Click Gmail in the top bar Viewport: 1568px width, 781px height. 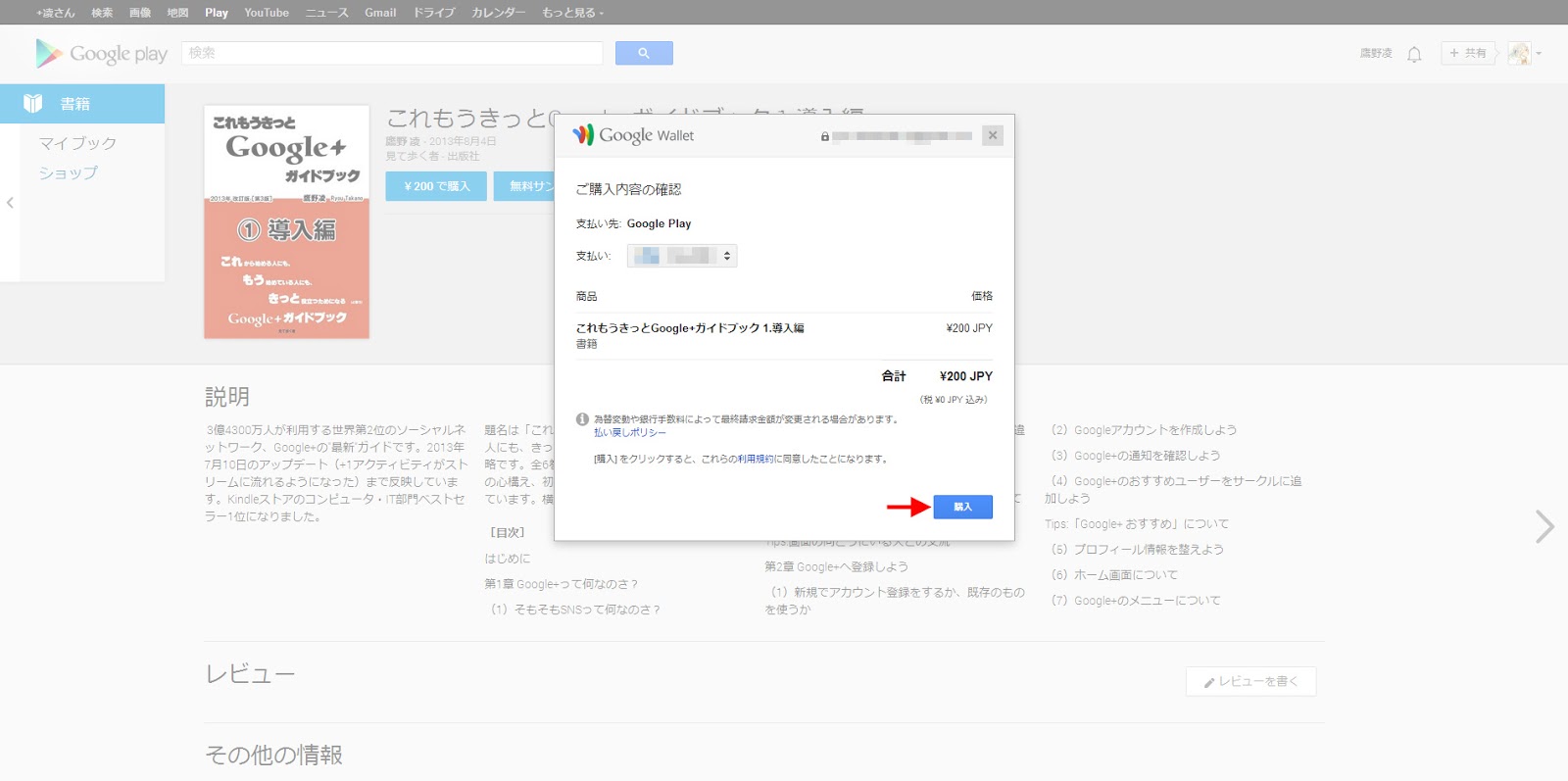point(380,13)
